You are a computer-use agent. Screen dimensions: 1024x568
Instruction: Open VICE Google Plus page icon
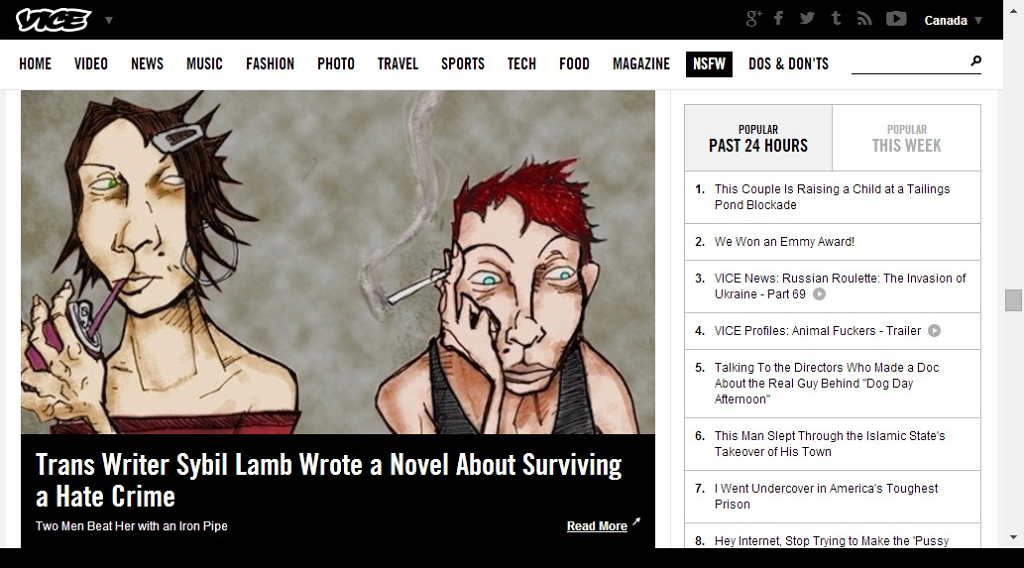[x=754, y=19]
